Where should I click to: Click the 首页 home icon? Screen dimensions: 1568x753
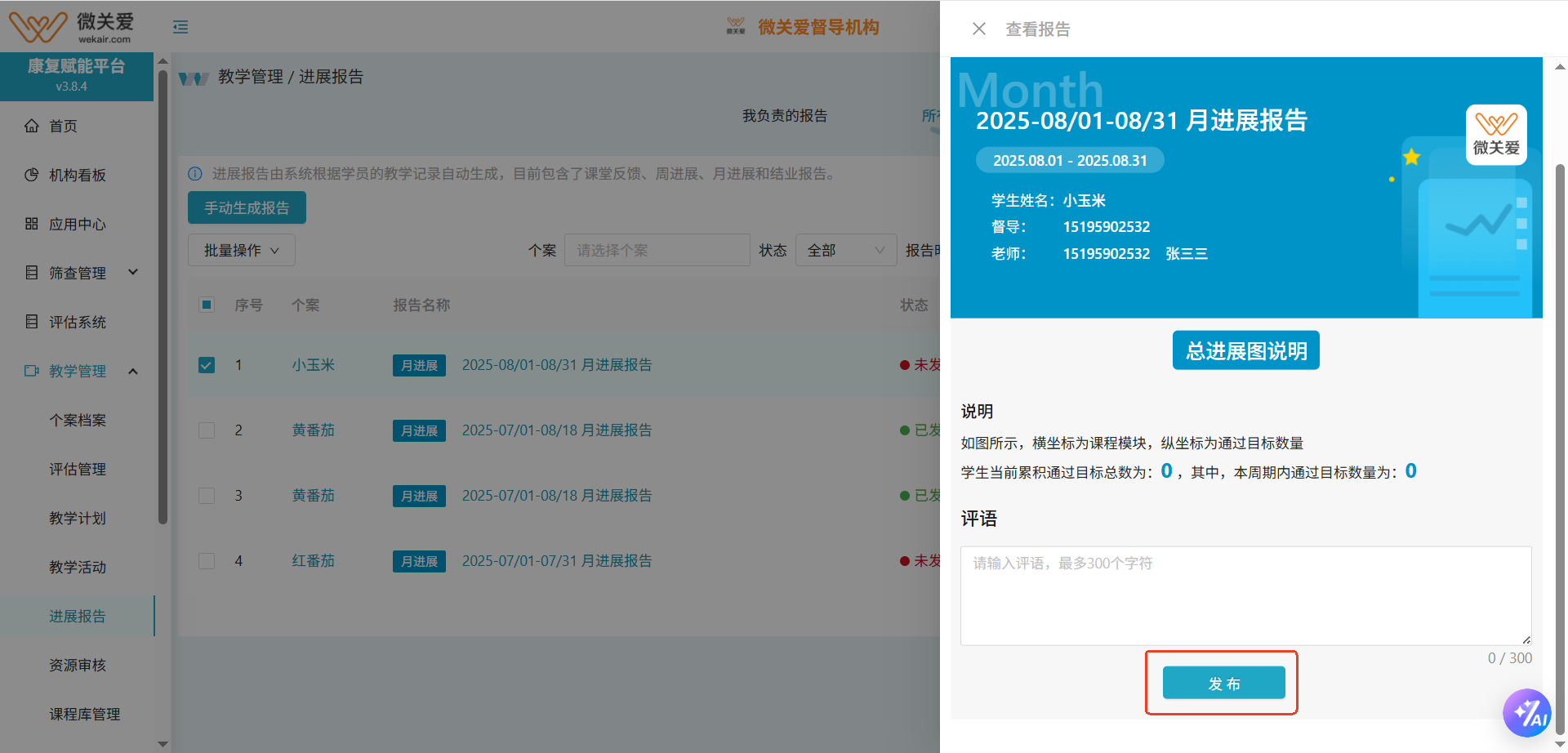coord(32,126)
